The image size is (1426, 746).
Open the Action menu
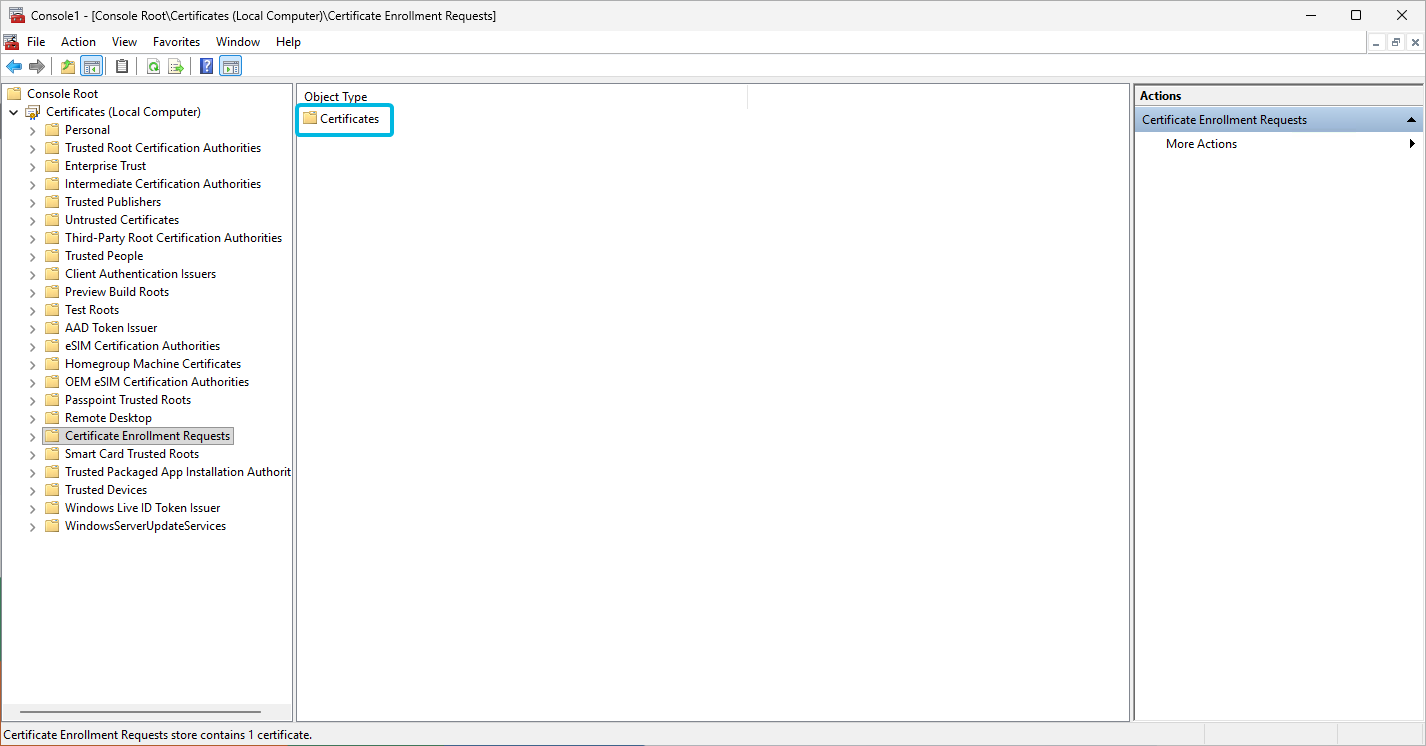[x=78, y=42]
